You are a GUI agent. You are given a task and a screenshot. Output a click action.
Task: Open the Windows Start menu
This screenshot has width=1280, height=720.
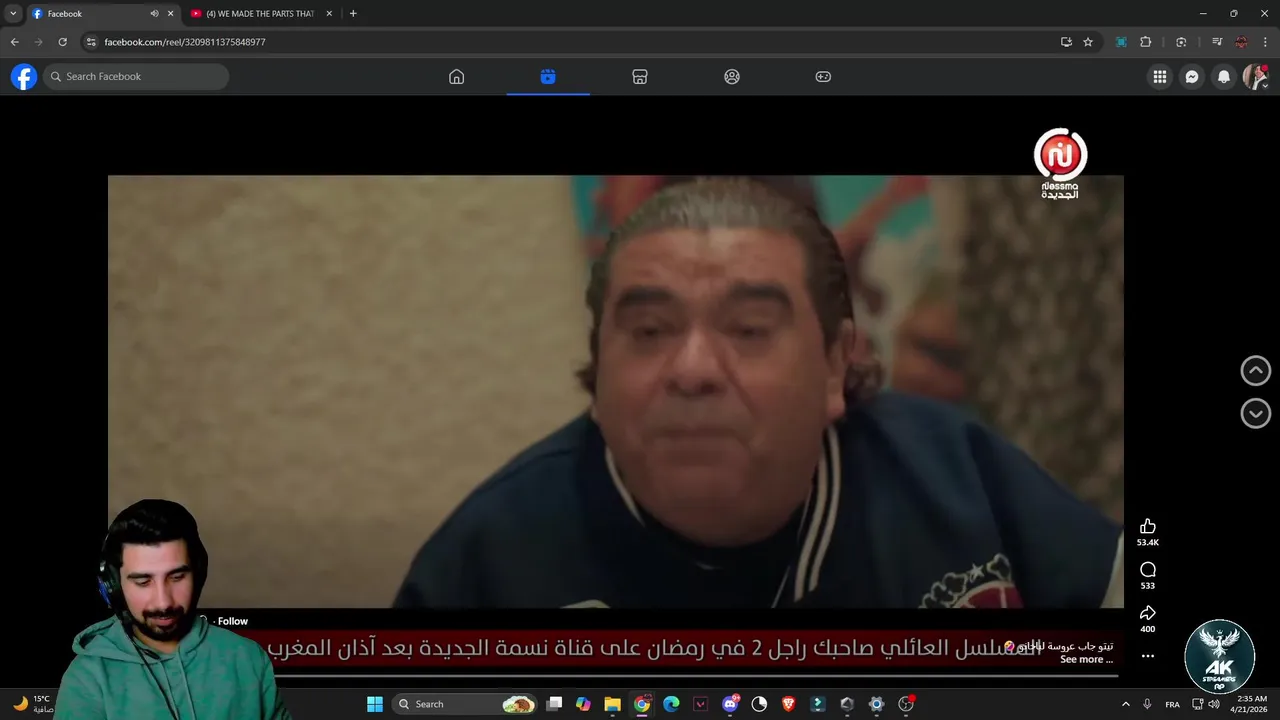click(375, 704)
